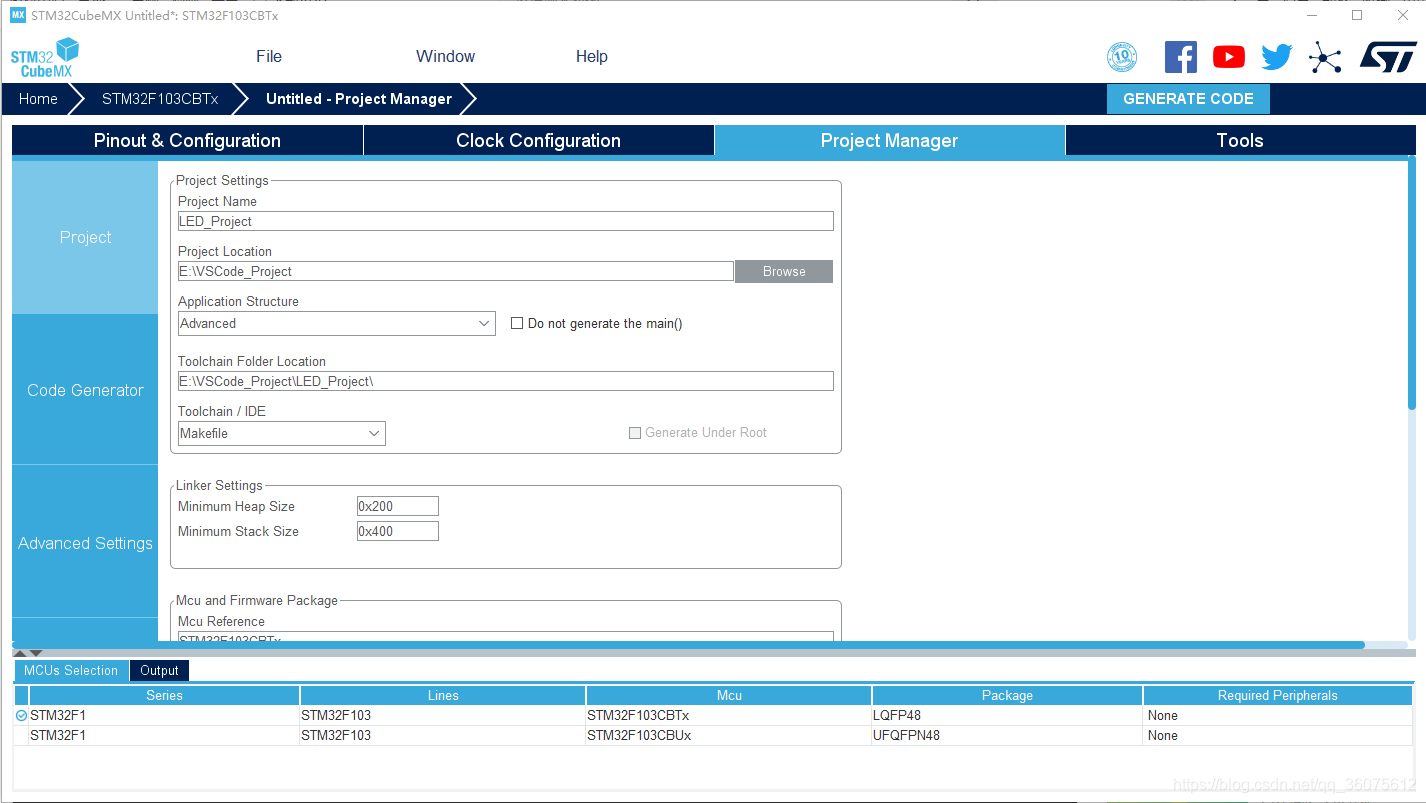Open the Application Structure Advanced dropdown
The width and height of the screenshot is (1426, 803).
coord(337,323)
